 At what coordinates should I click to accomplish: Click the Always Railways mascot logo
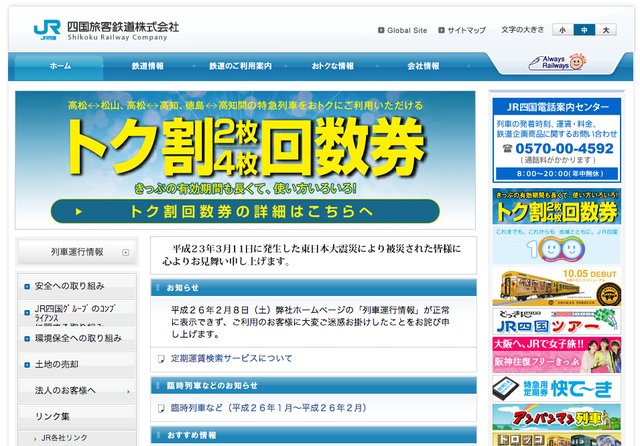pyautogui.click(x=557, y=63)
